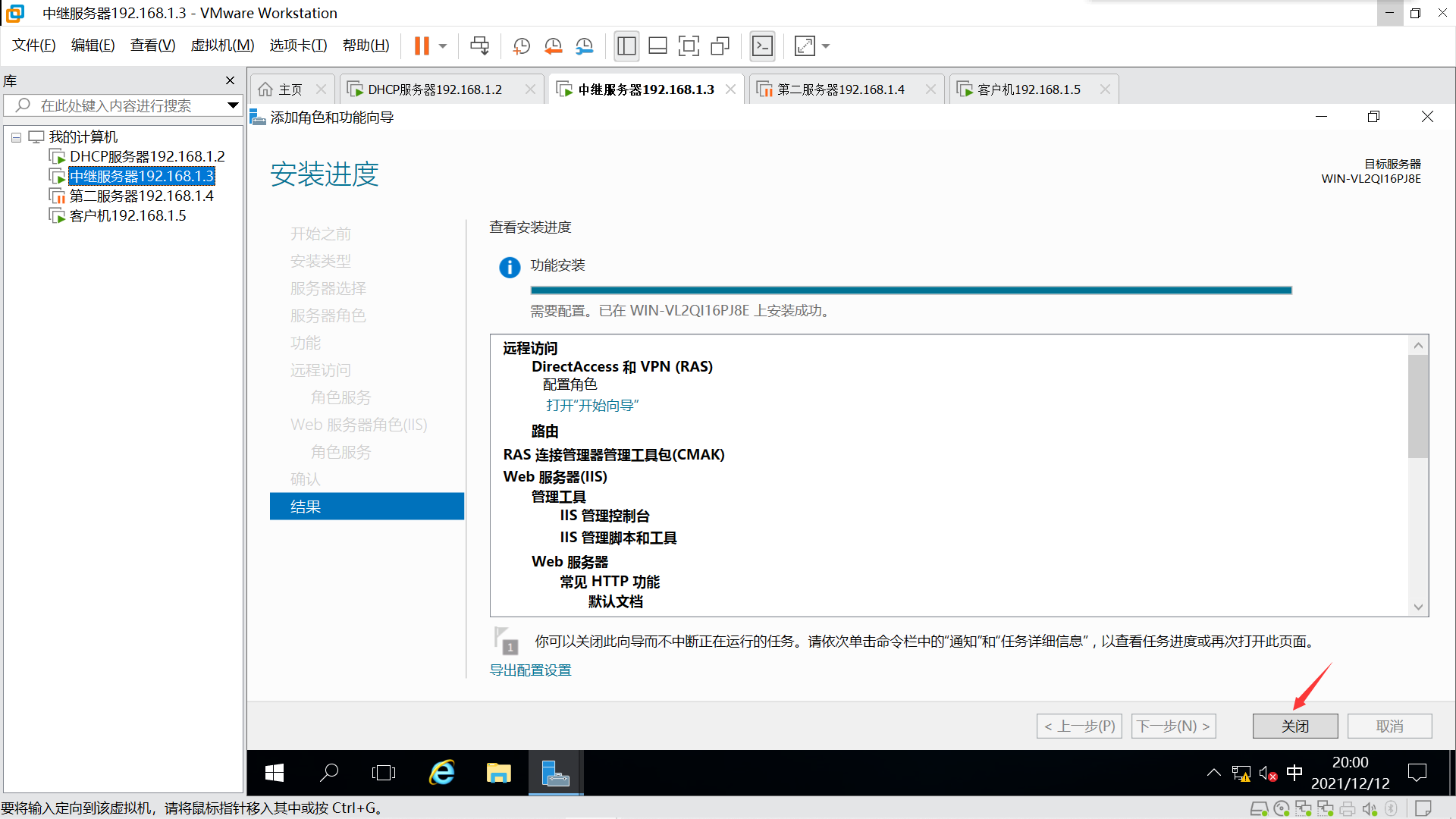Viewport: 1456px width, 819px height.
Task: Collapse the 我的计算机 tree node
Action: pos(16,137)
